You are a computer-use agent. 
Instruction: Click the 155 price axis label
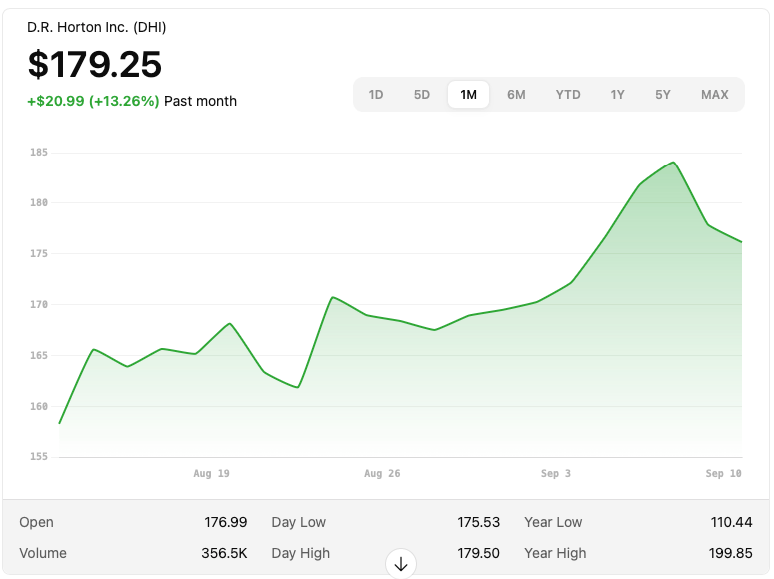39,457
